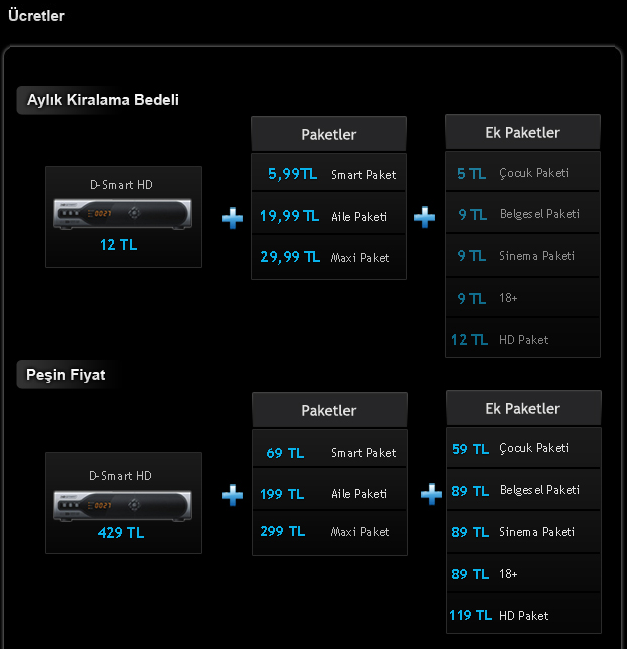Choose the 19,99 TL Aile Paketi row
Image resolution: width=627 pixels, height=649 pixels.
[x=329, y=215]
